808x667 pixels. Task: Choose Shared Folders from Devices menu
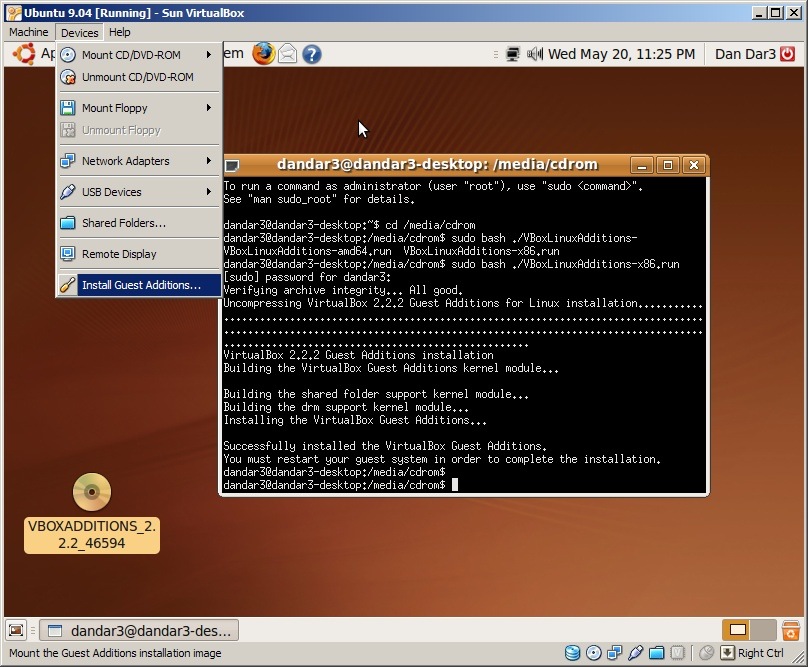tap(124, 223)
